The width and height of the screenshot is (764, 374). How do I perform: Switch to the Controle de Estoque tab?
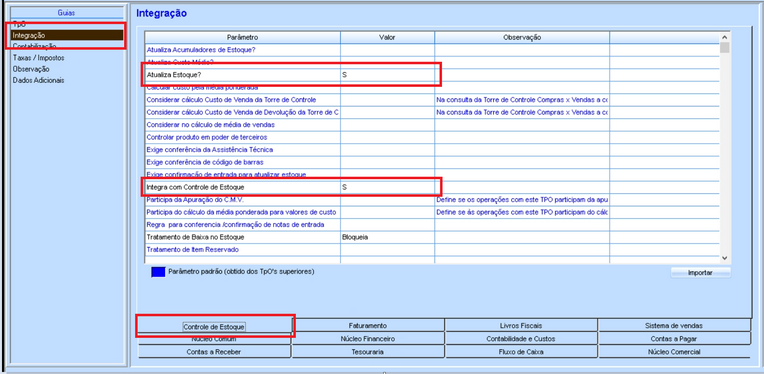pyautogui.click(x=214, y=326)
